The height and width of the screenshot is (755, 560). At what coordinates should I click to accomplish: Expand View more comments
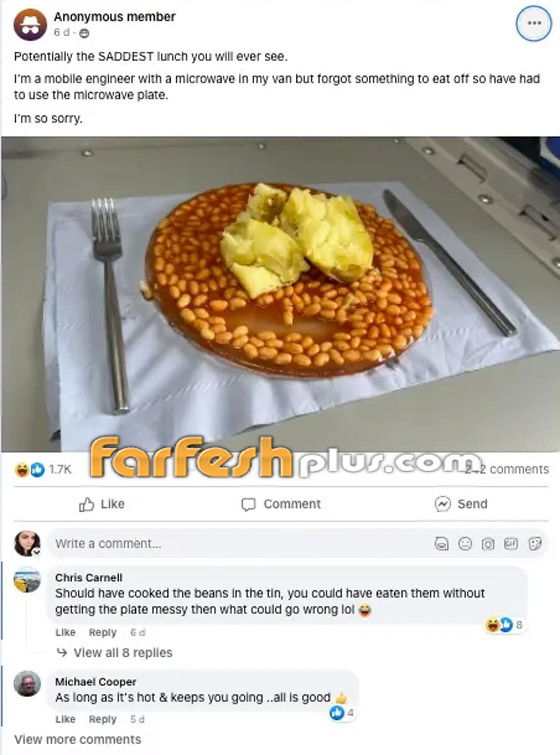[x=78, y=740]
